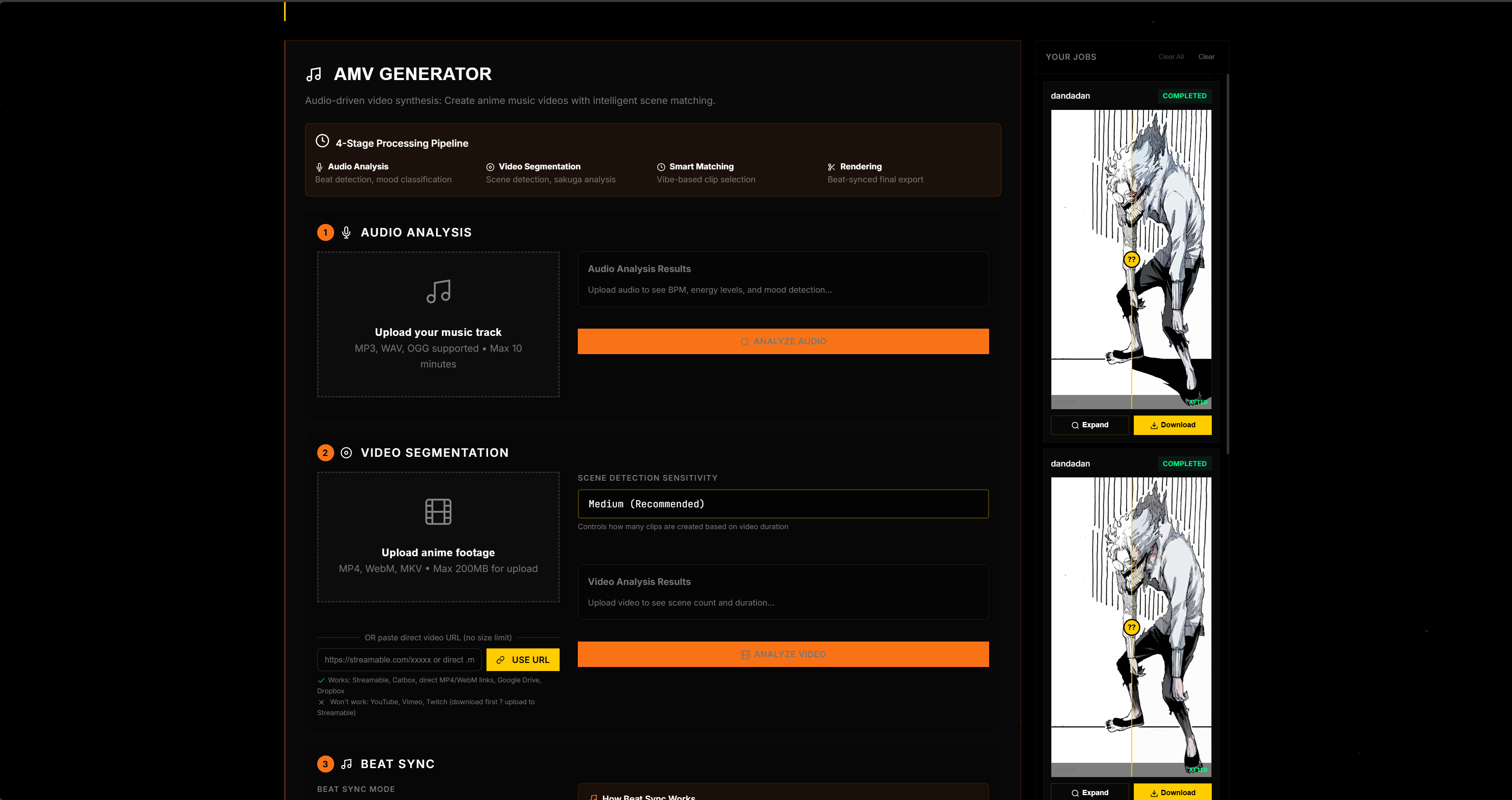Focus the direct video URL input field
Viewport: 1512px width, 800px height.
(x=399, y=660)
